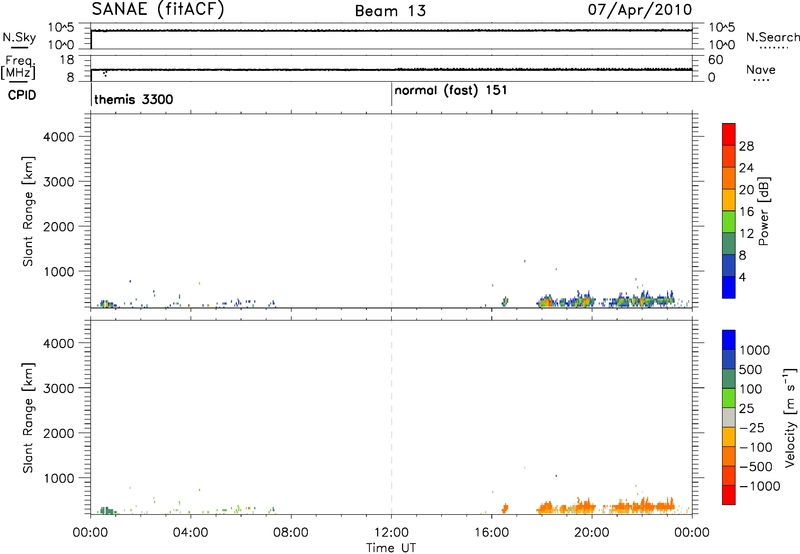The height and width of the screenshot is (554, 800).
Task: Pick the orange 20–24 dB Power colorbar segment
Action: point(729,178)
